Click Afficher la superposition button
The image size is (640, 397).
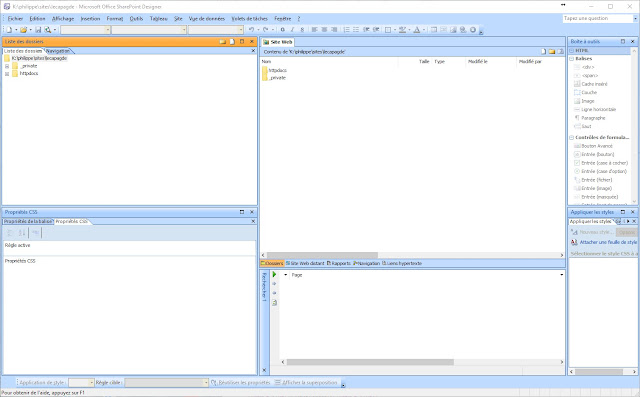click(306, 383)
